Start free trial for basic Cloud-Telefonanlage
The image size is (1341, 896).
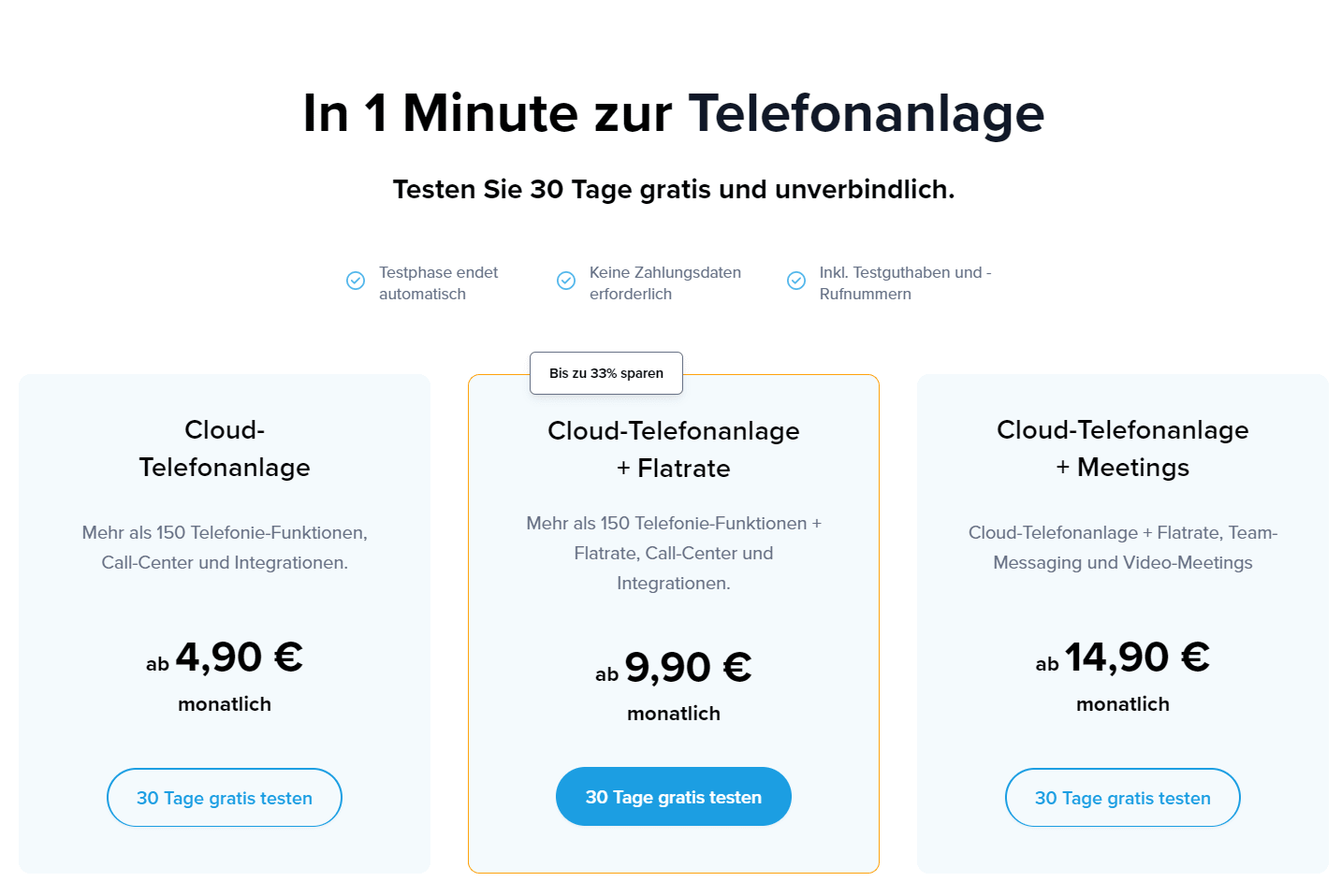coord(225,798)
